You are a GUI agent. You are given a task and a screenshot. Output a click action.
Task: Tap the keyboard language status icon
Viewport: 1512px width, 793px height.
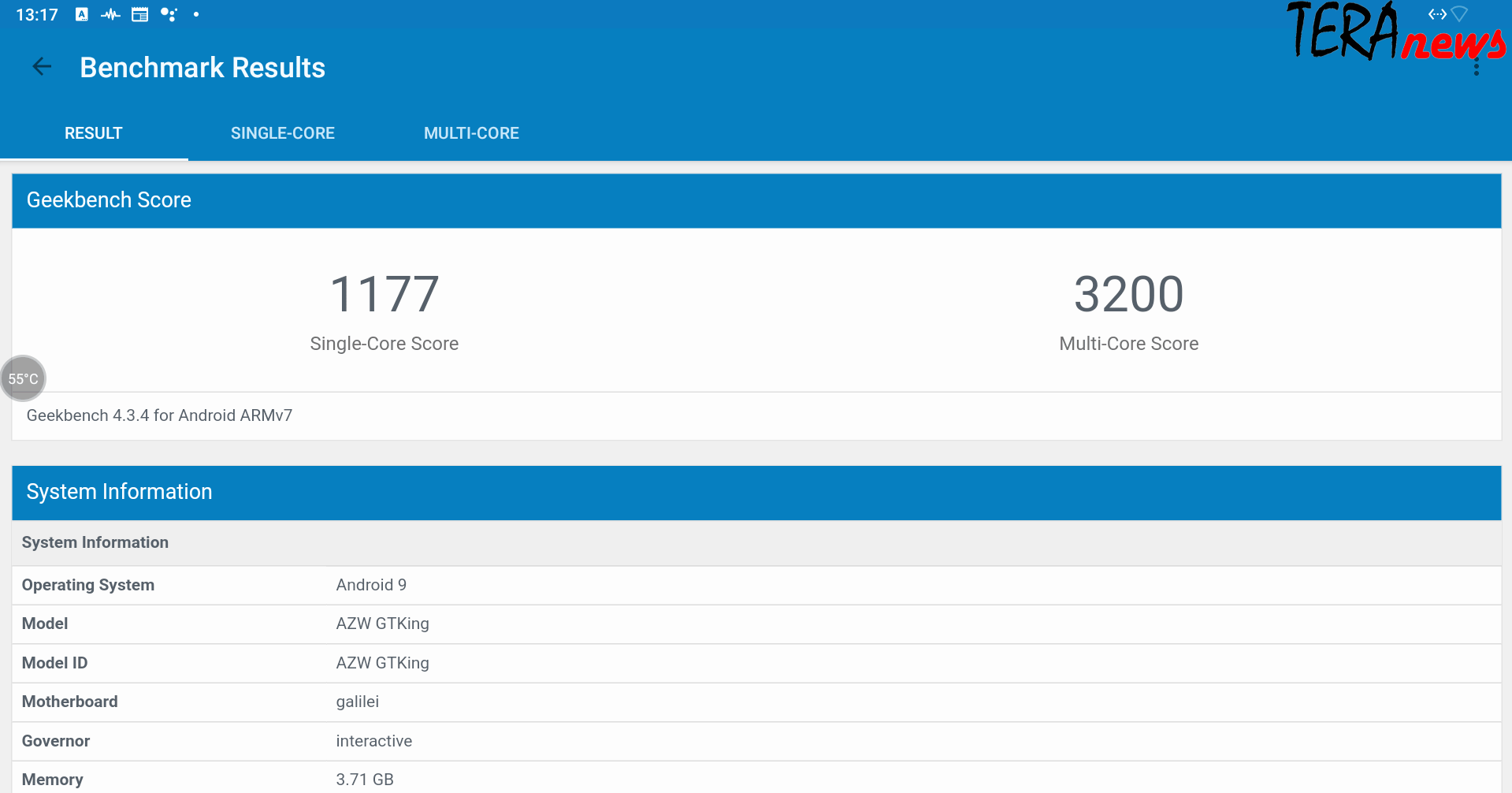82,14
